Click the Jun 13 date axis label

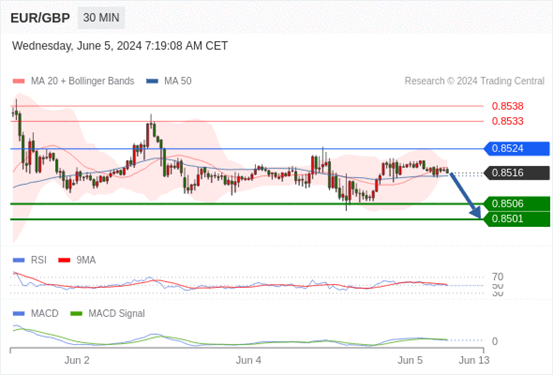coord(474,360)
